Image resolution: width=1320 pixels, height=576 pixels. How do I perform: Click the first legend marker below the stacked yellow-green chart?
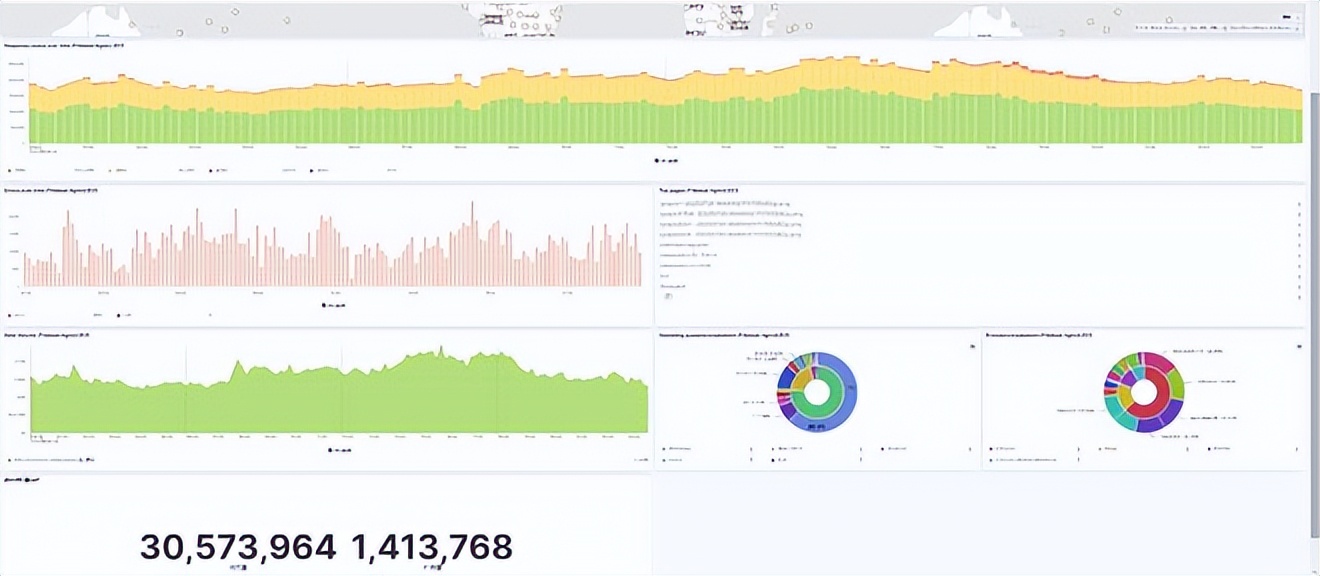(10, 171)
